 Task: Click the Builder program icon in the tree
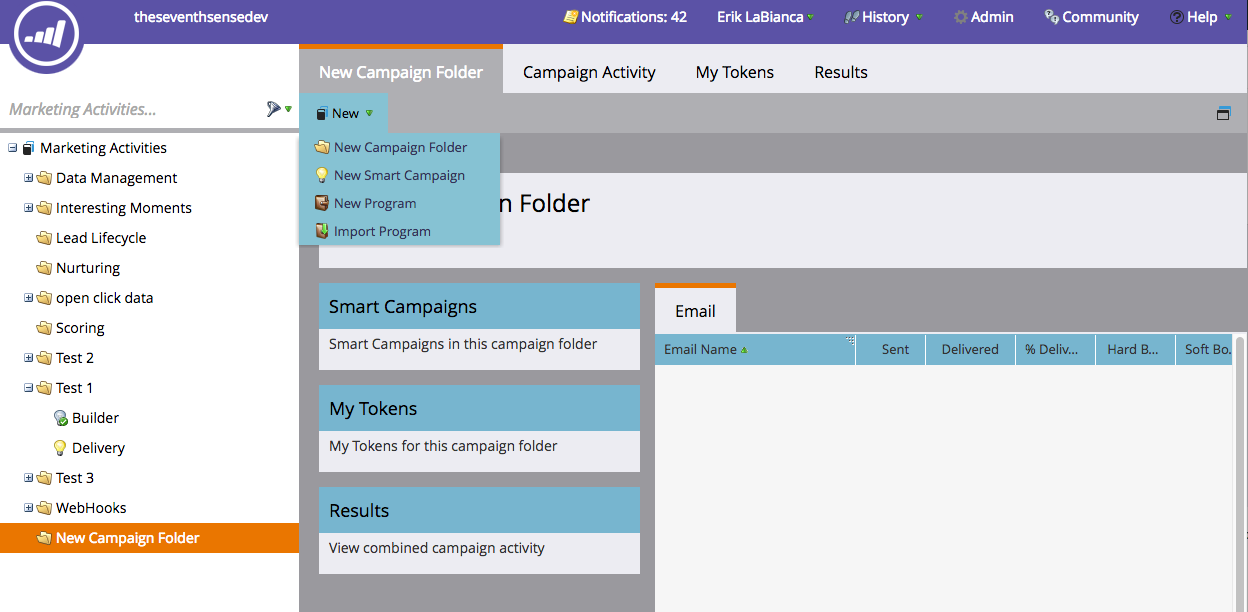coord(61,418)
